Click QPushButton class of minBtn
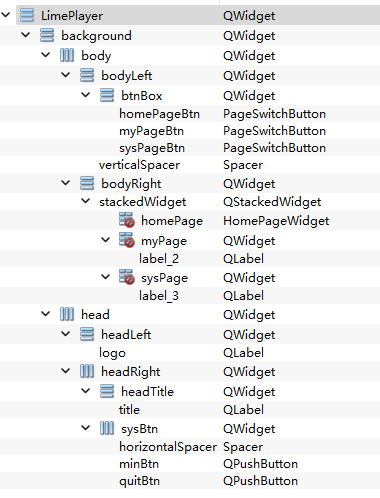The width and height of the screenshot is (380, 498). pos(260,464)
